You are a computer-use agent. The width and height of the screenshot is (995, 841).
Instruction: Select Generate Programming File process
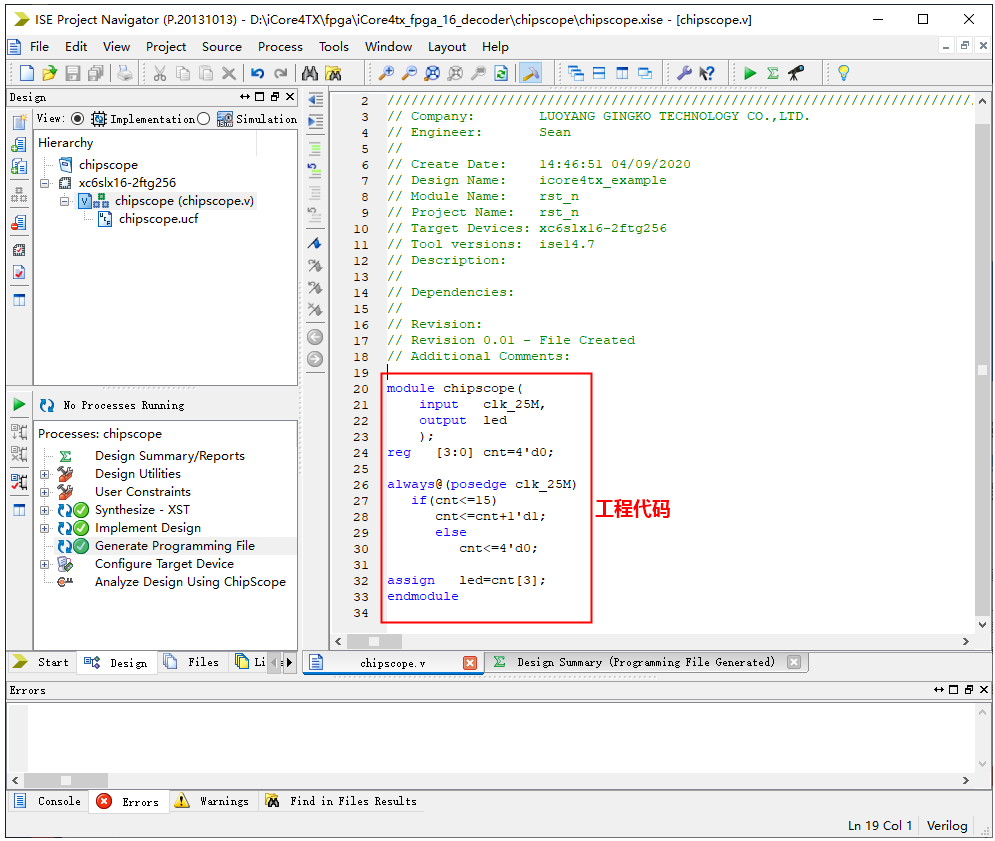174,546
